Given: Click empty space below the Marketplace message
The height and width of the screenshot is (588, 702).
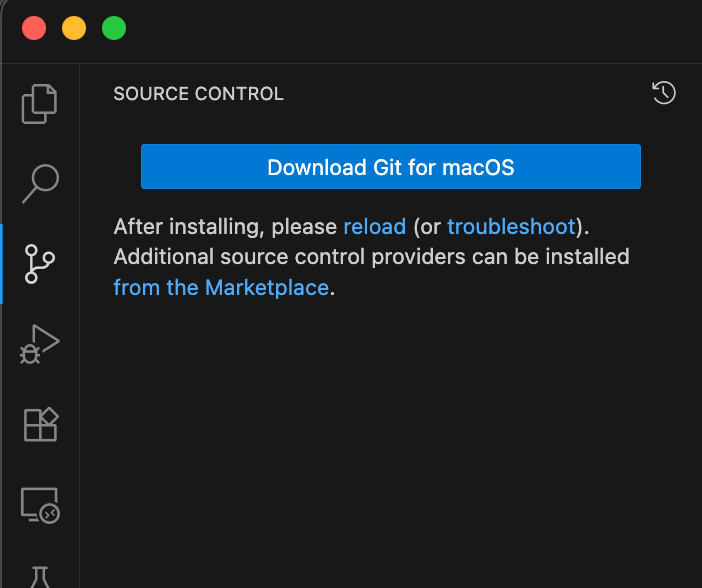Looking at the screenshot, I should tap(390, 440).
